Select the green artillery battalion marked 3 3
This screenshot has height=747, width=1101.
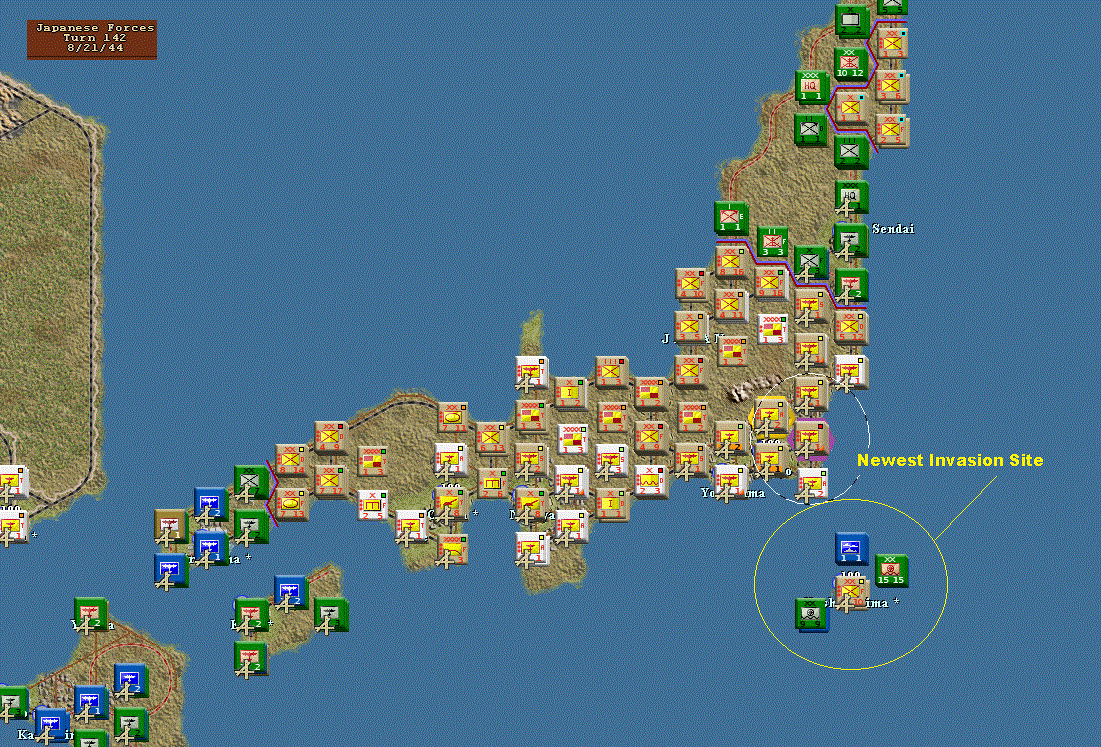pyautogui.click(x=772, y=241)
